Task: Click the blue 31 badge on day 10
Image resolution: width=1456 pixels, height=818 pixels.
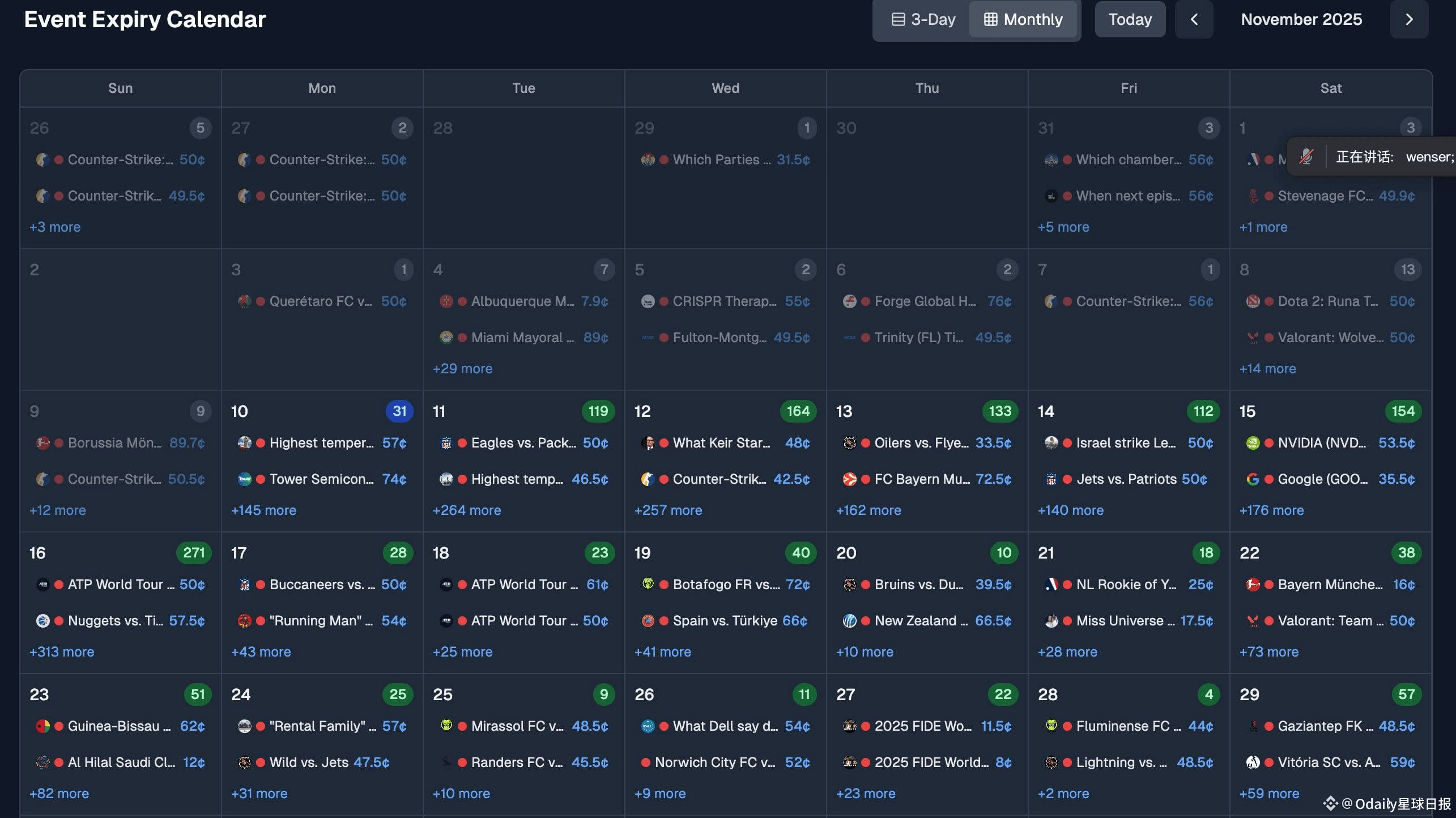Action: pyautogui.click(x=399, y=411)
